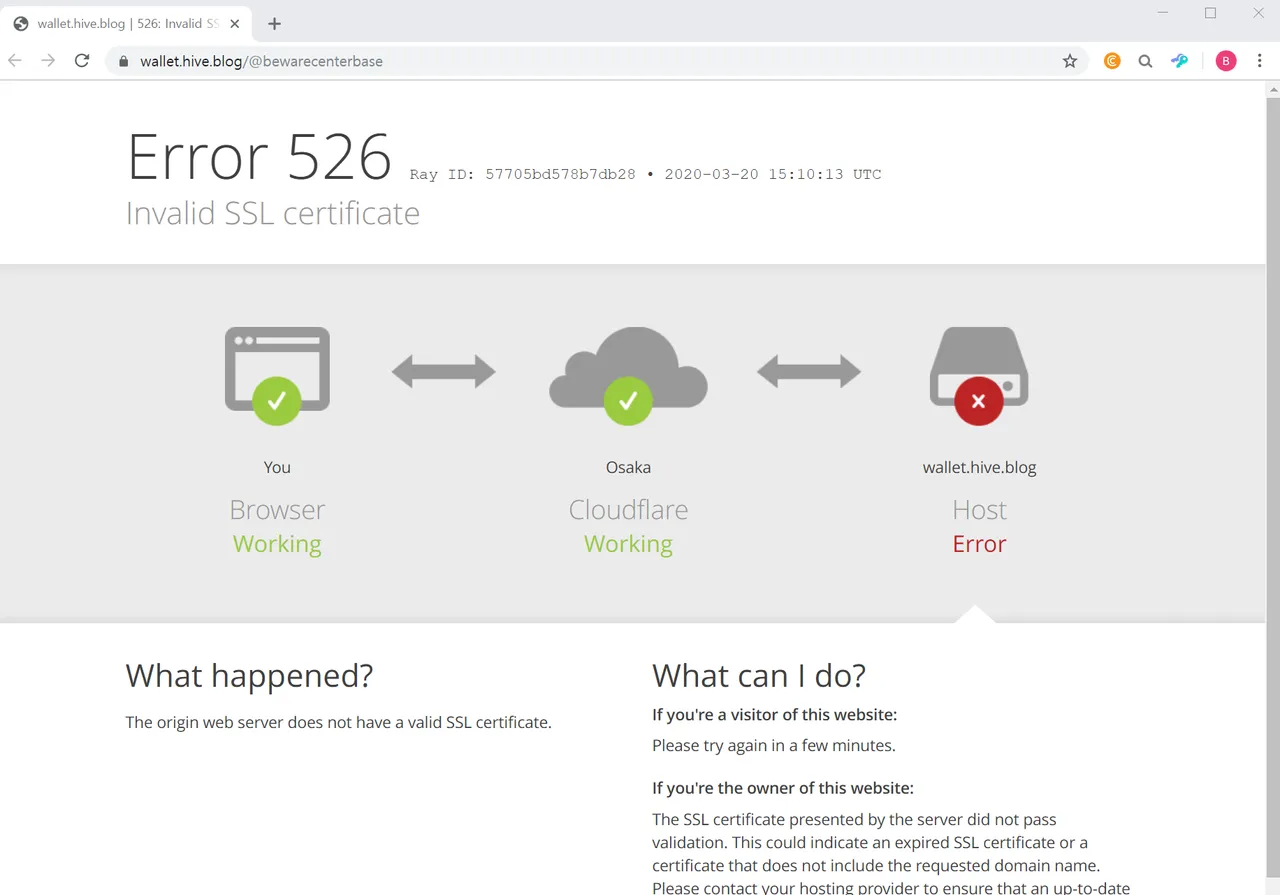This screenshot has width=1280, height=895.
Task: Open a new tab with plus button
Action: pyautogui.click(x=275, y=24)
